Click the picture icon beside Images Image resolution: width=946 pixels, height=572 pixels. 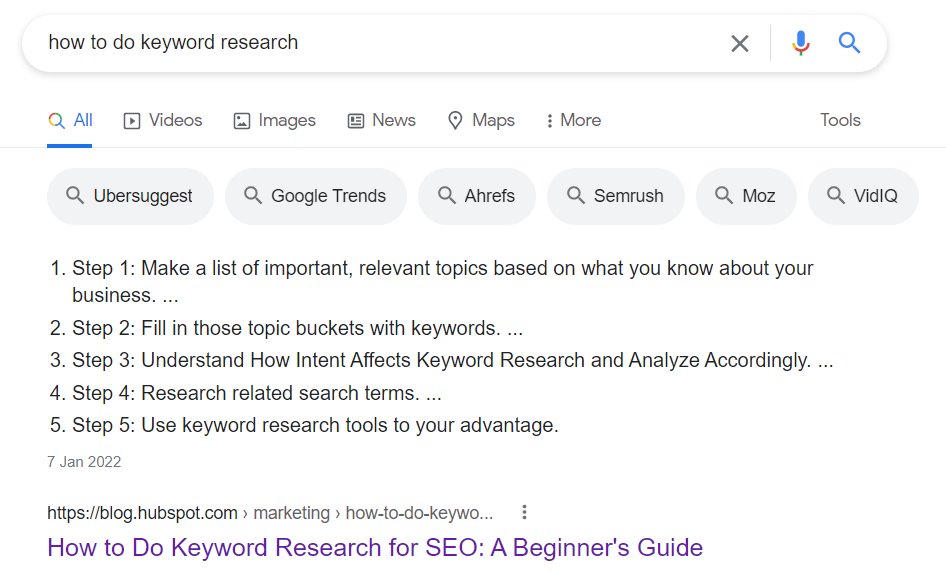pos(241,121)
